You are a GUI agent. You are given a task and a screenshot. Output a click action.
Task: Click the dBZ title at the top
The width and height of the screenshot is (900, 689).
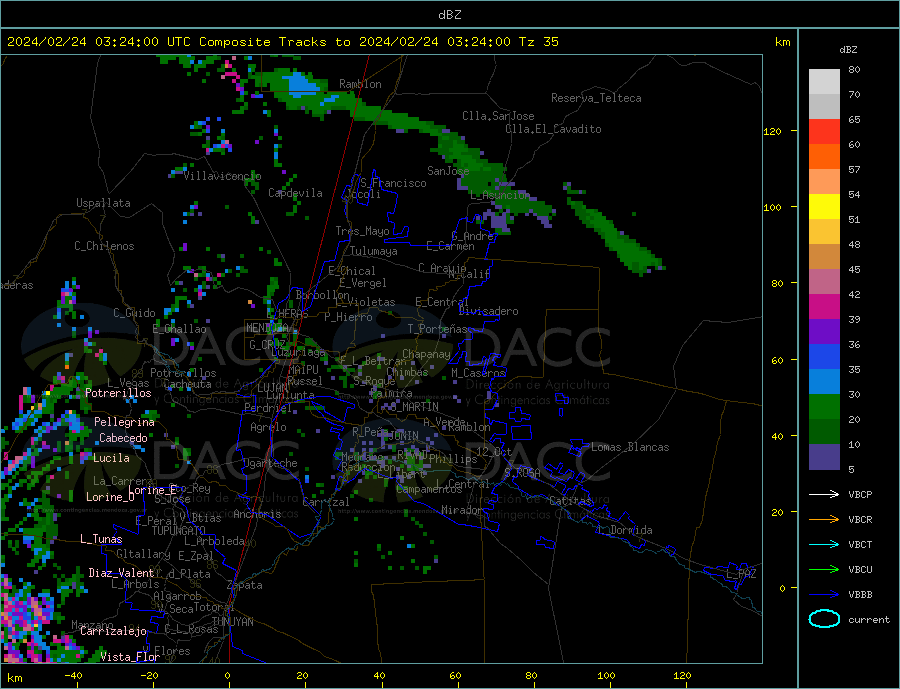click(x=449, y=15)
